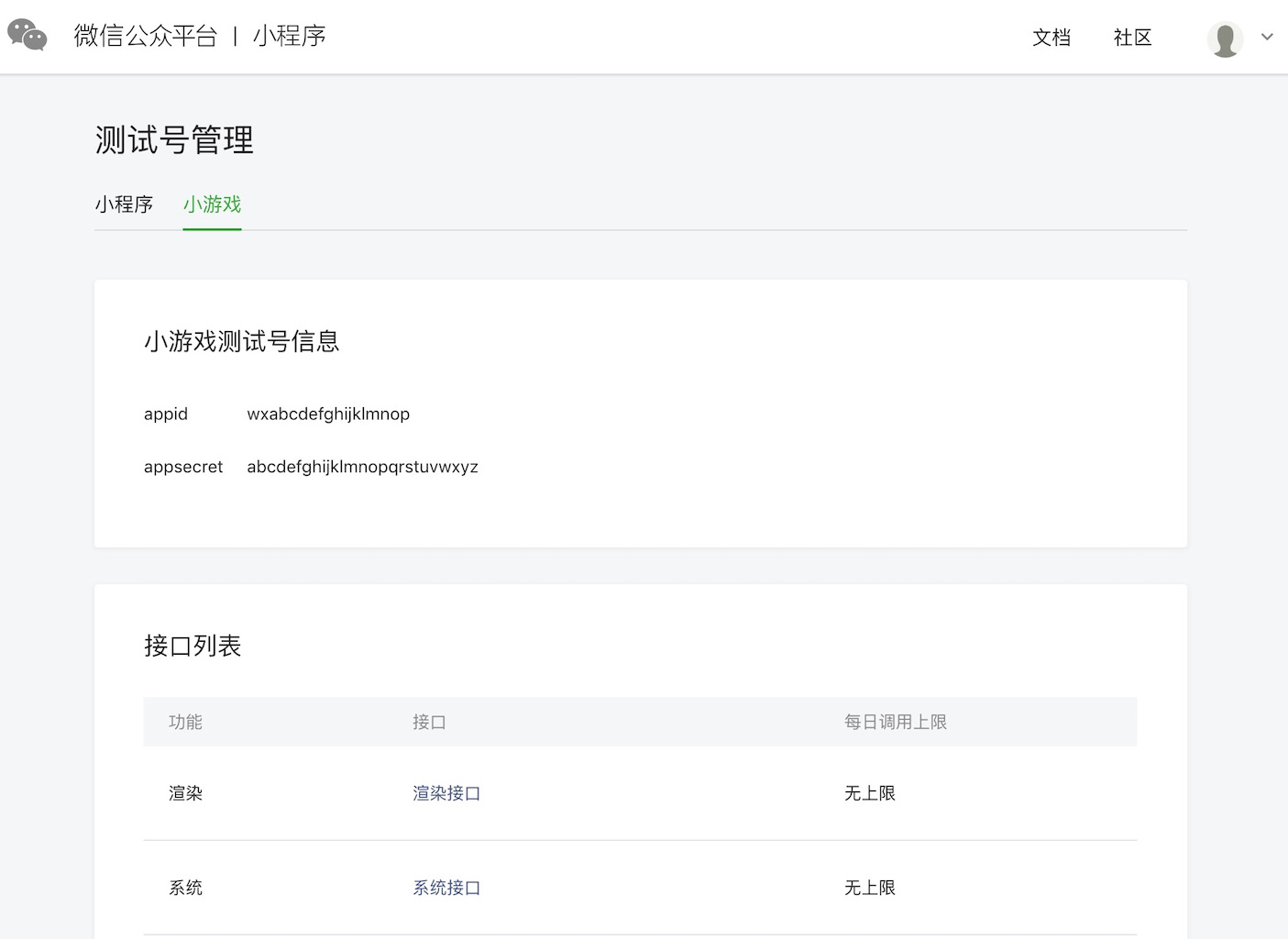Select the appsecret value text
The width and height of the screenshot is (1288, 939).
click(362, 466)
